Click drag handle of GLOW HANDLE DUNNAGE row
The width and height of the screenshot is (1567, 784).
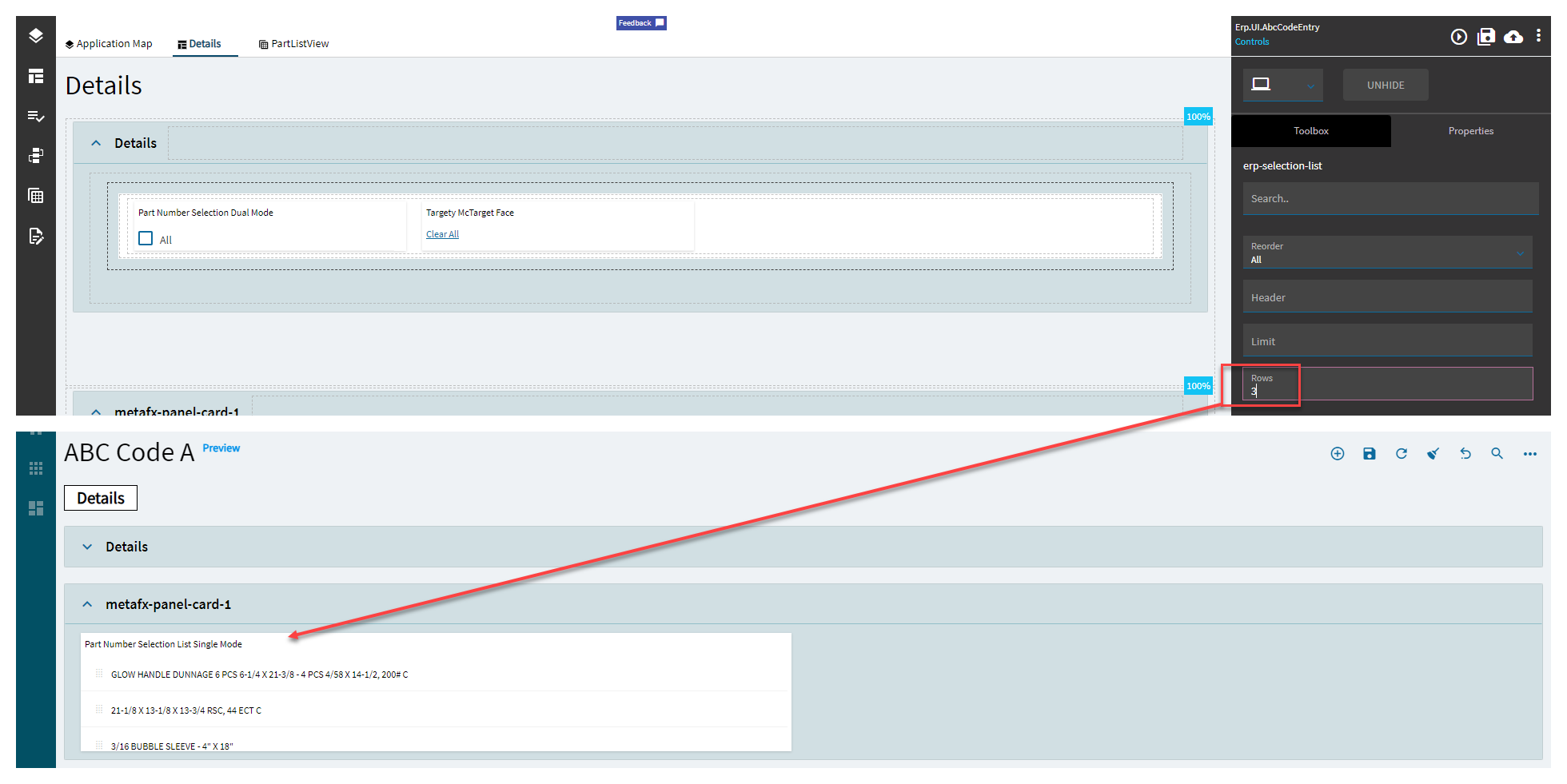click(x=99, y=674)
